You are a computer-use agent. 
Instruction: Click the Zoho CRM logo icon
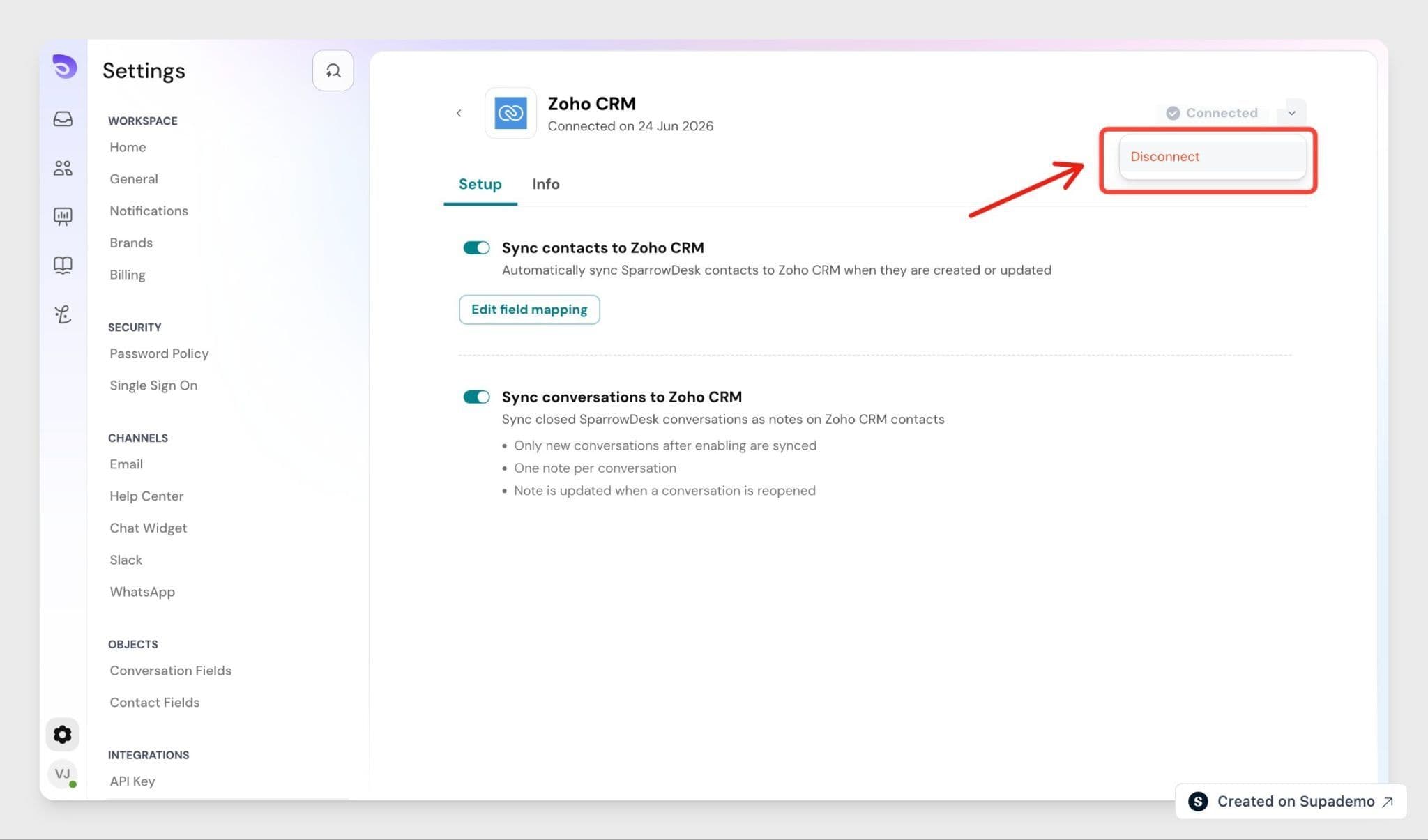coord(510,113)
